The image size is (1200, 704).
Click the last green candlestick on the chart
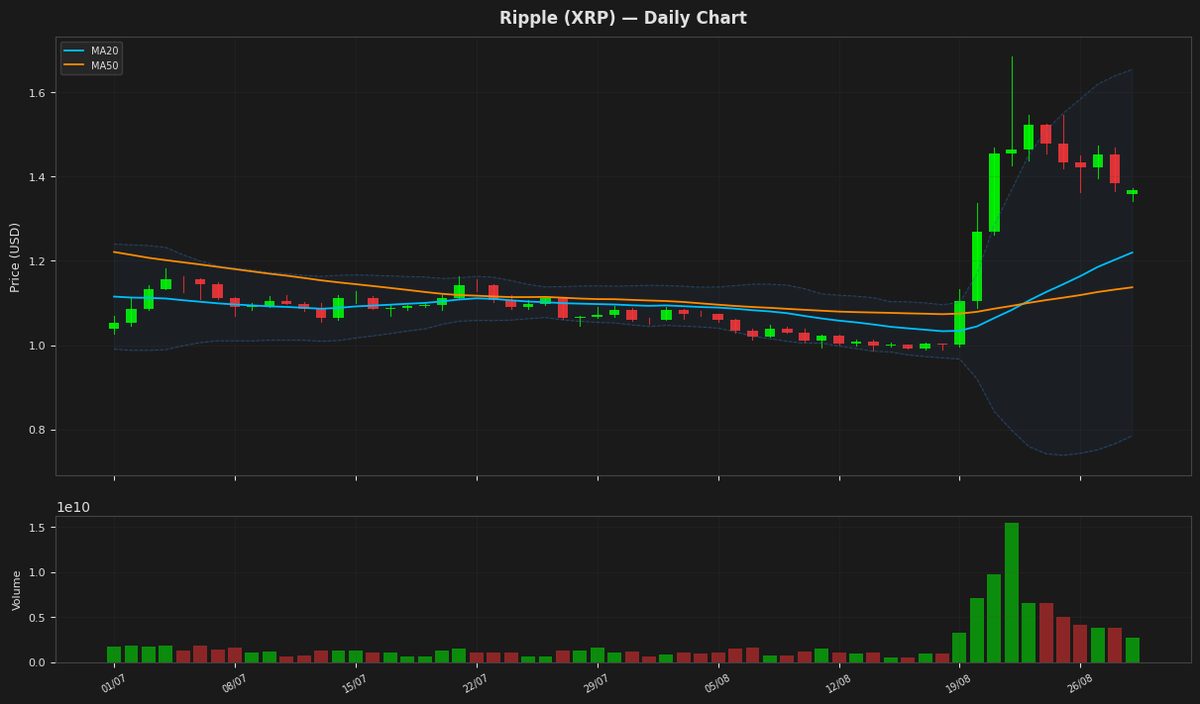click(x=1132, y=192)
